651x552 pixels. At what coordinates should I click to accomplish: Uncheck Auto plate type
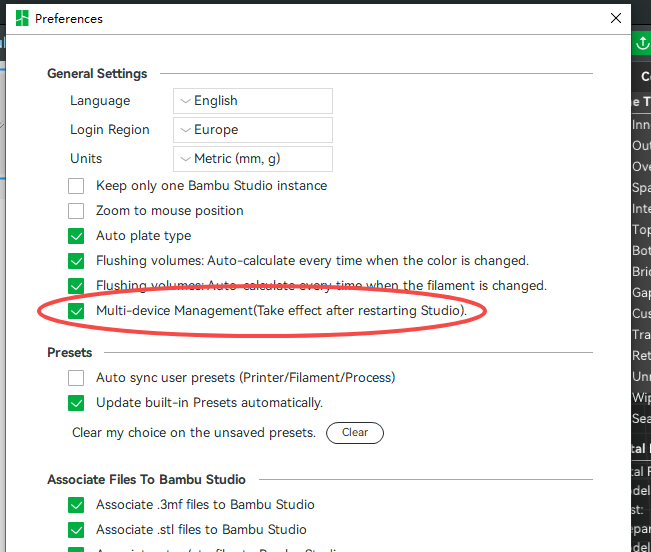pyautogui.click(x=76, y=236)
